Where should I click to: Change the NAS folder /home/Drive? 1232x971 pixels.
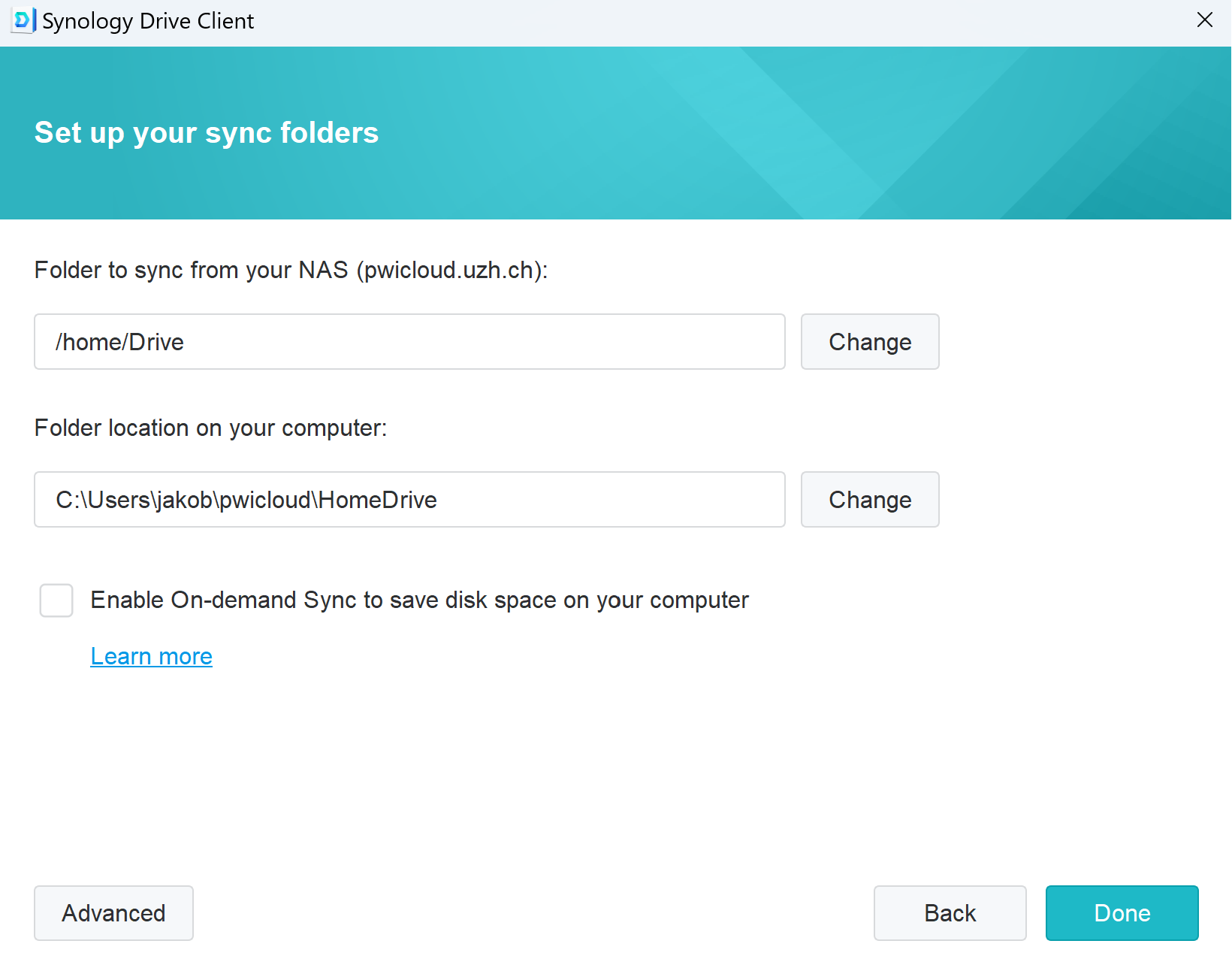pos(870,342)
